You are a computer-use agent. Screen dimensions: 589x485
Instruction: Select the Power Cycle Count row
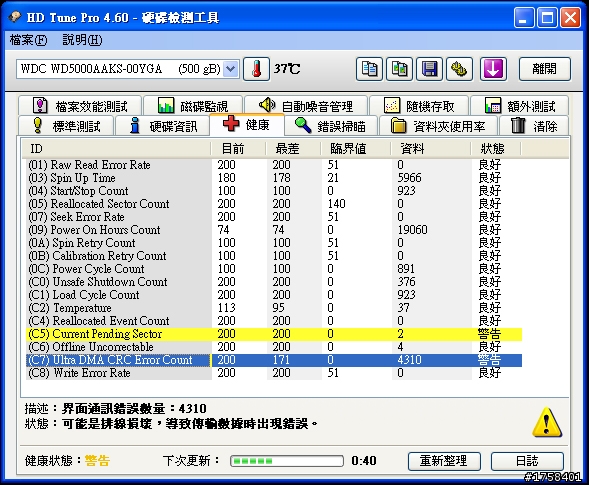273,269
